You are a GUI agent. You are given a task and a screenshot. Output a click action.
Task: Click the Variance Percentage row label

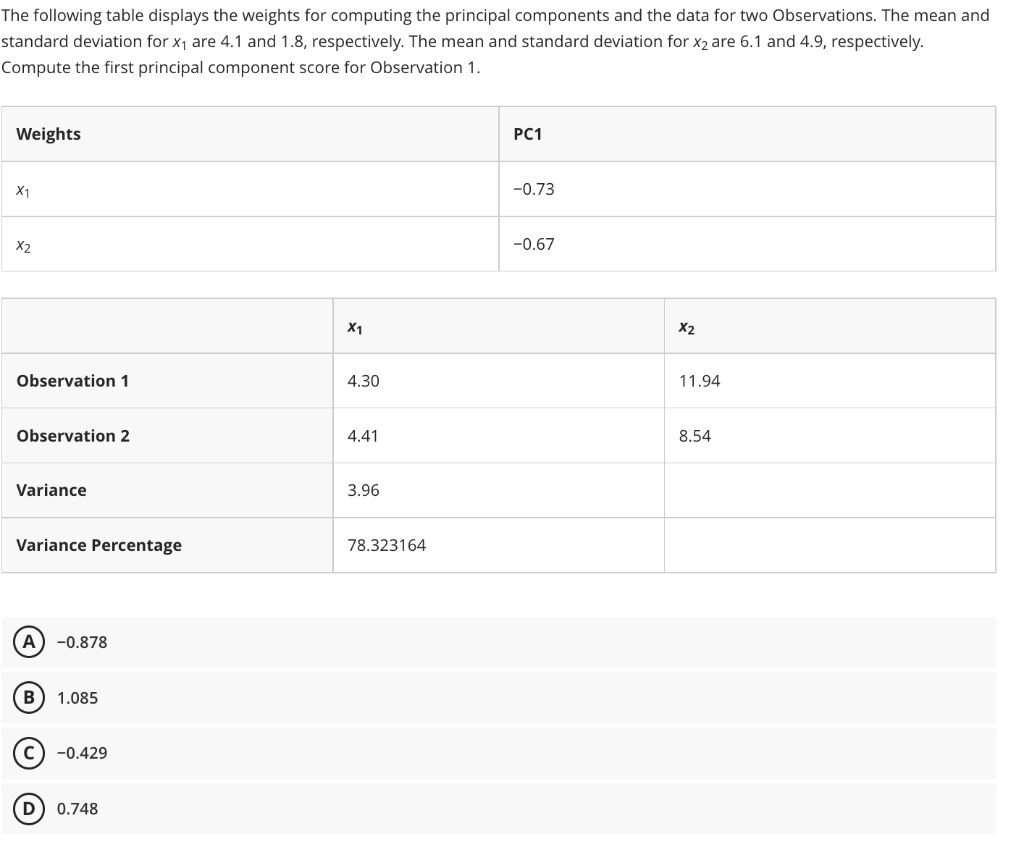98,545
